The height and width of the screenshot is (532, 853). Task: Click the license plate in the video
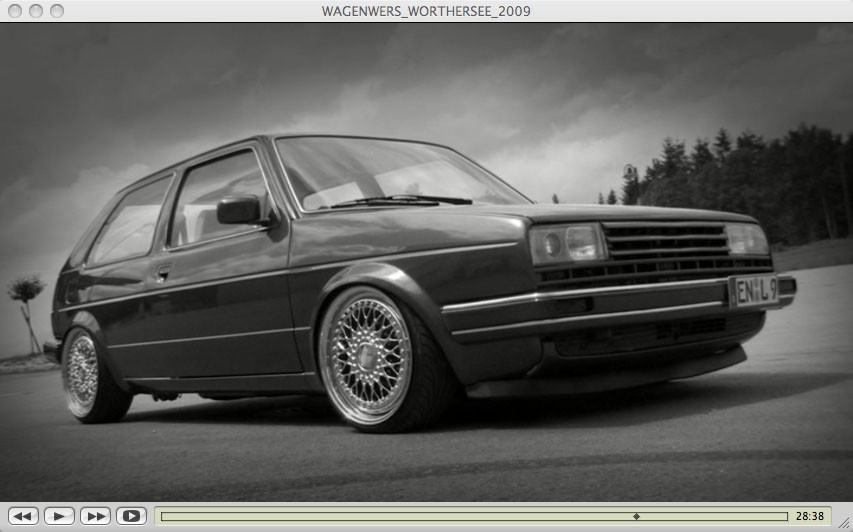coord(758,290)
